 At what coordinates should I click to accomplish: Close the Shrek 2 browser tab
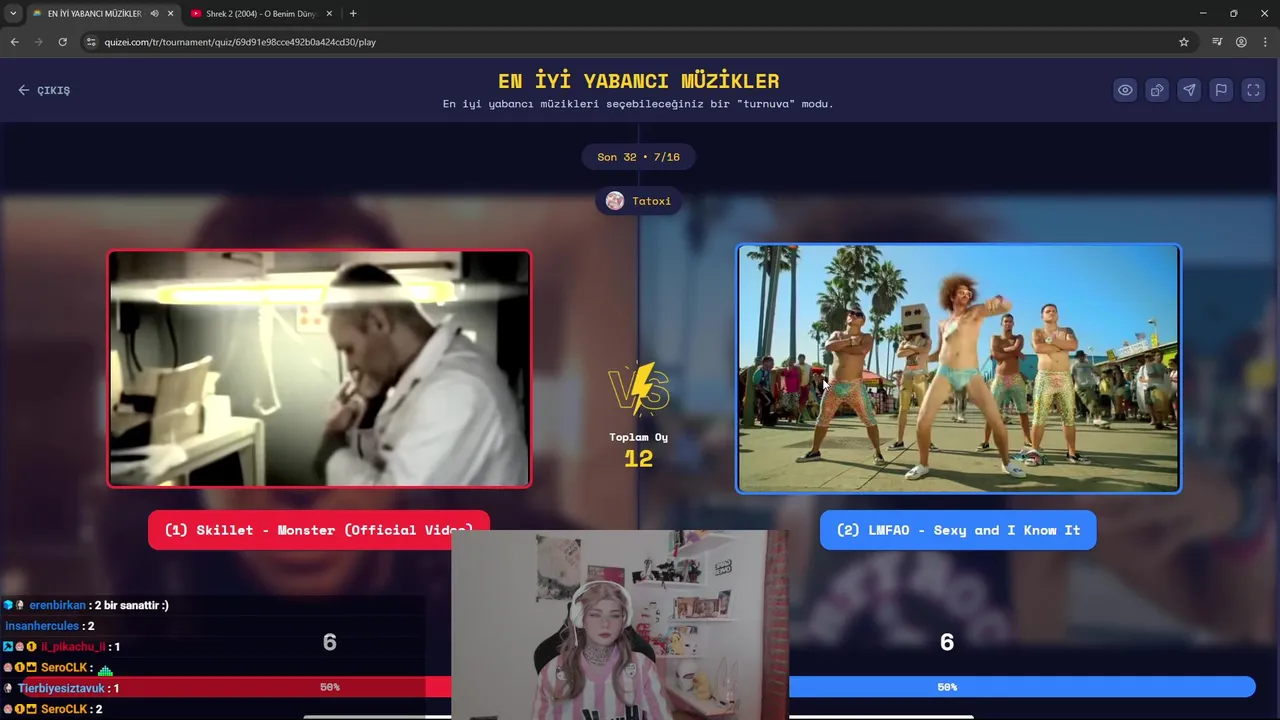point(329,13)
